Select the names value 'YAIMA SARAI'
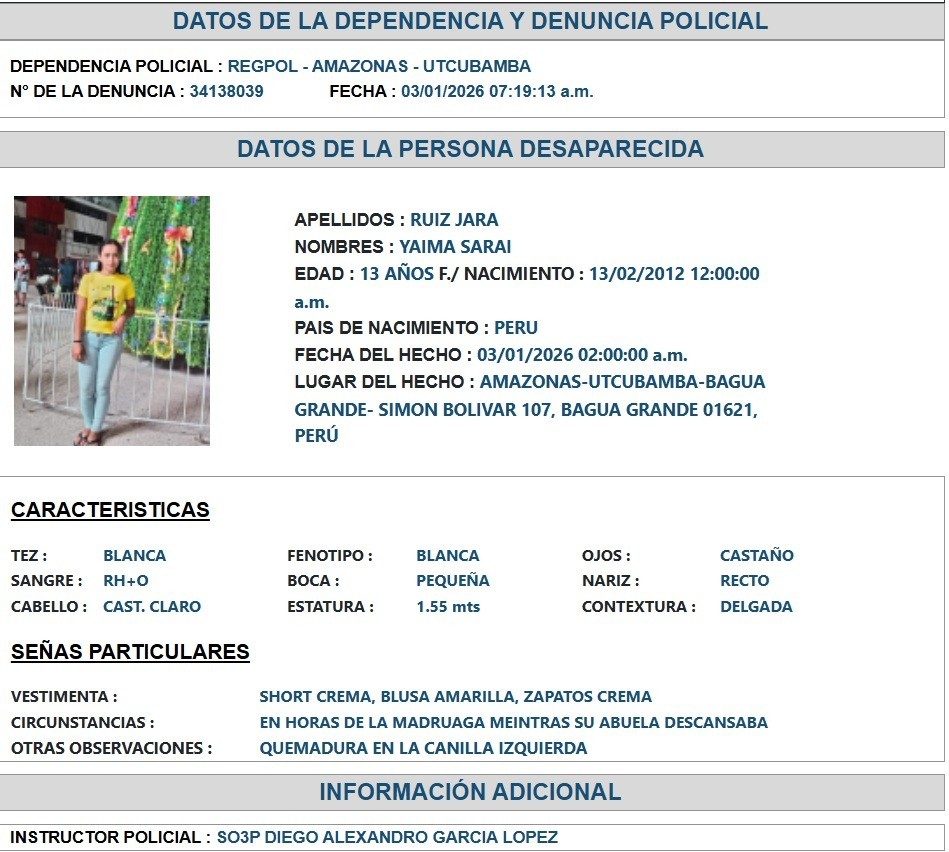Screen dimensions: 949x852 tap(455, 247)
